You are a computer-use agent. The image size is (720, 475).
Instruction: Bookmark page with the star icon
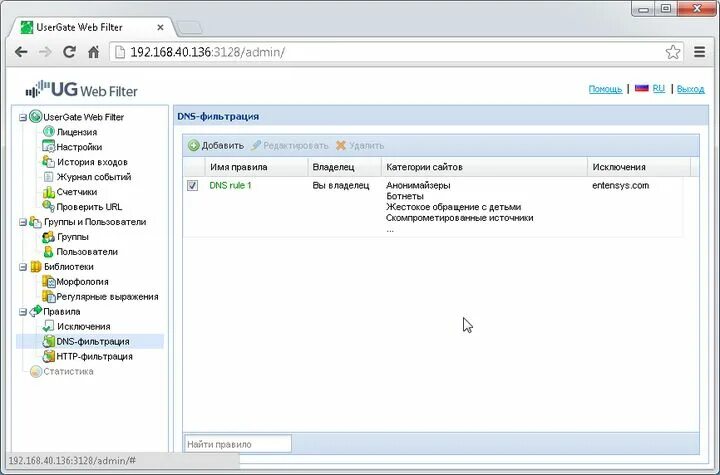point(673,52)
